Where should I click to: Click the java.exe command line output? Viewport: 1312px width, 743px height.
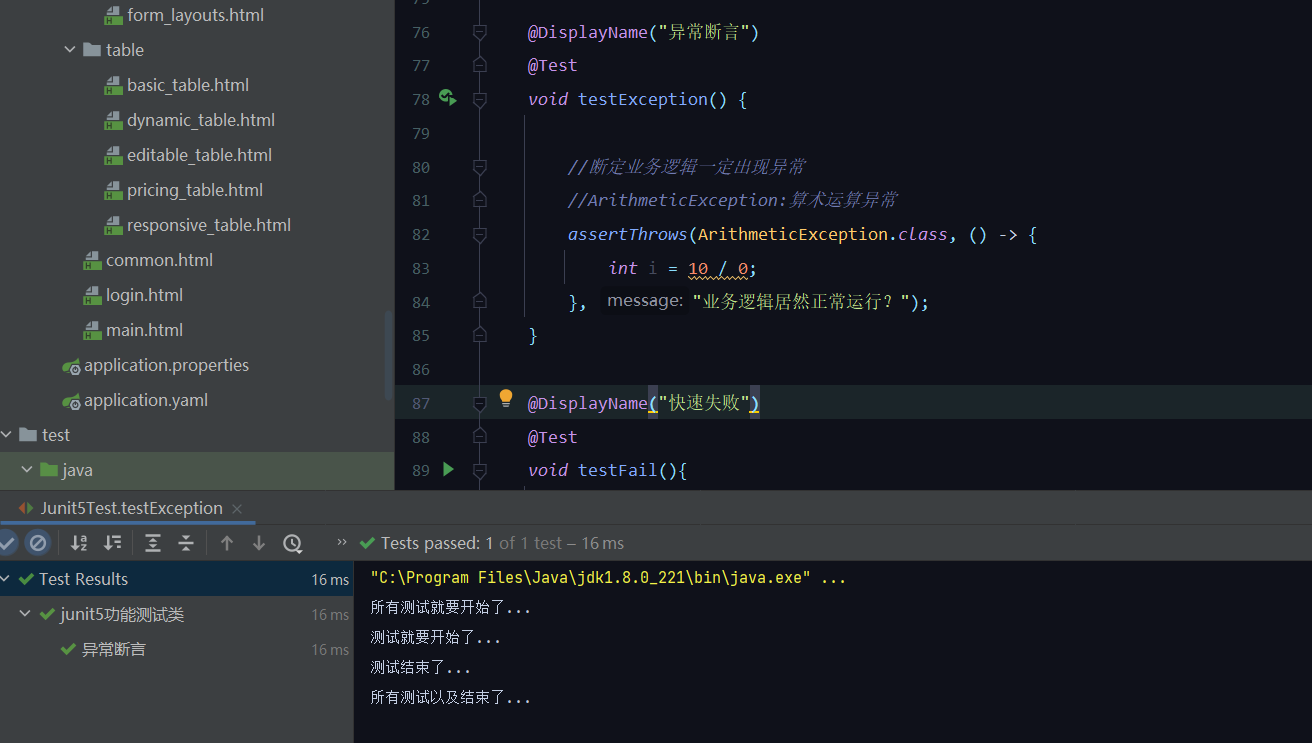click(608, 578)
